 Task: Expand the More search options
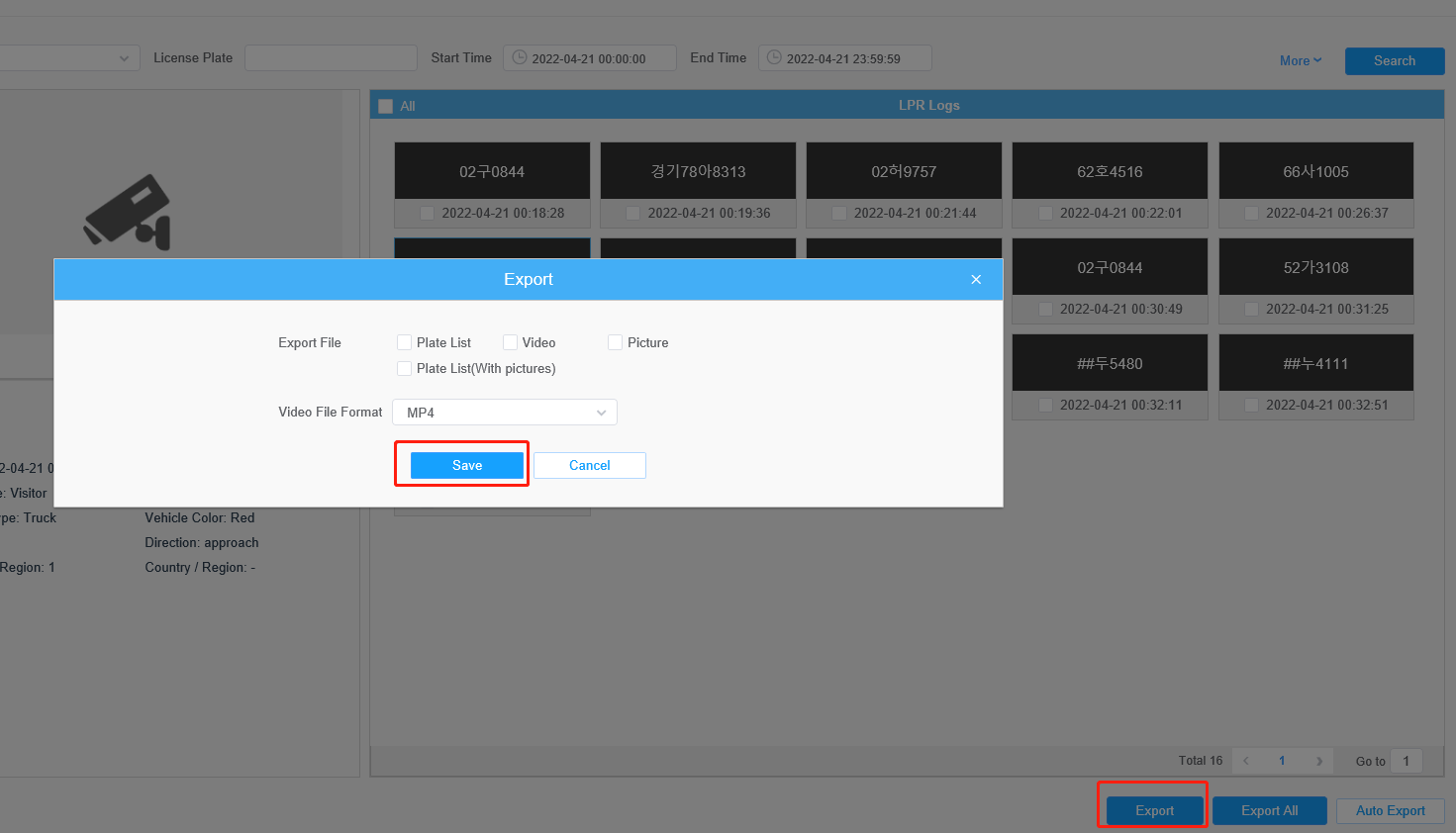1301,60
